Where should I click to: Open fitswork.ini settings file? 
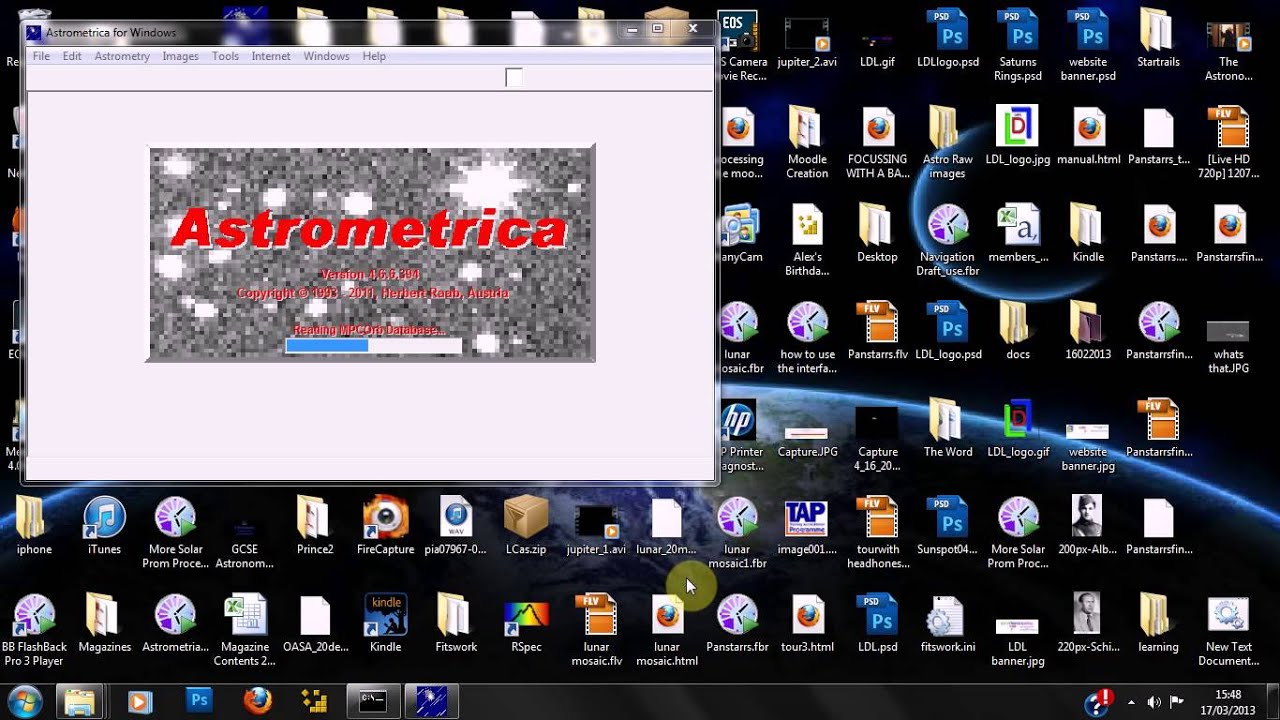[x=948, y=624]
